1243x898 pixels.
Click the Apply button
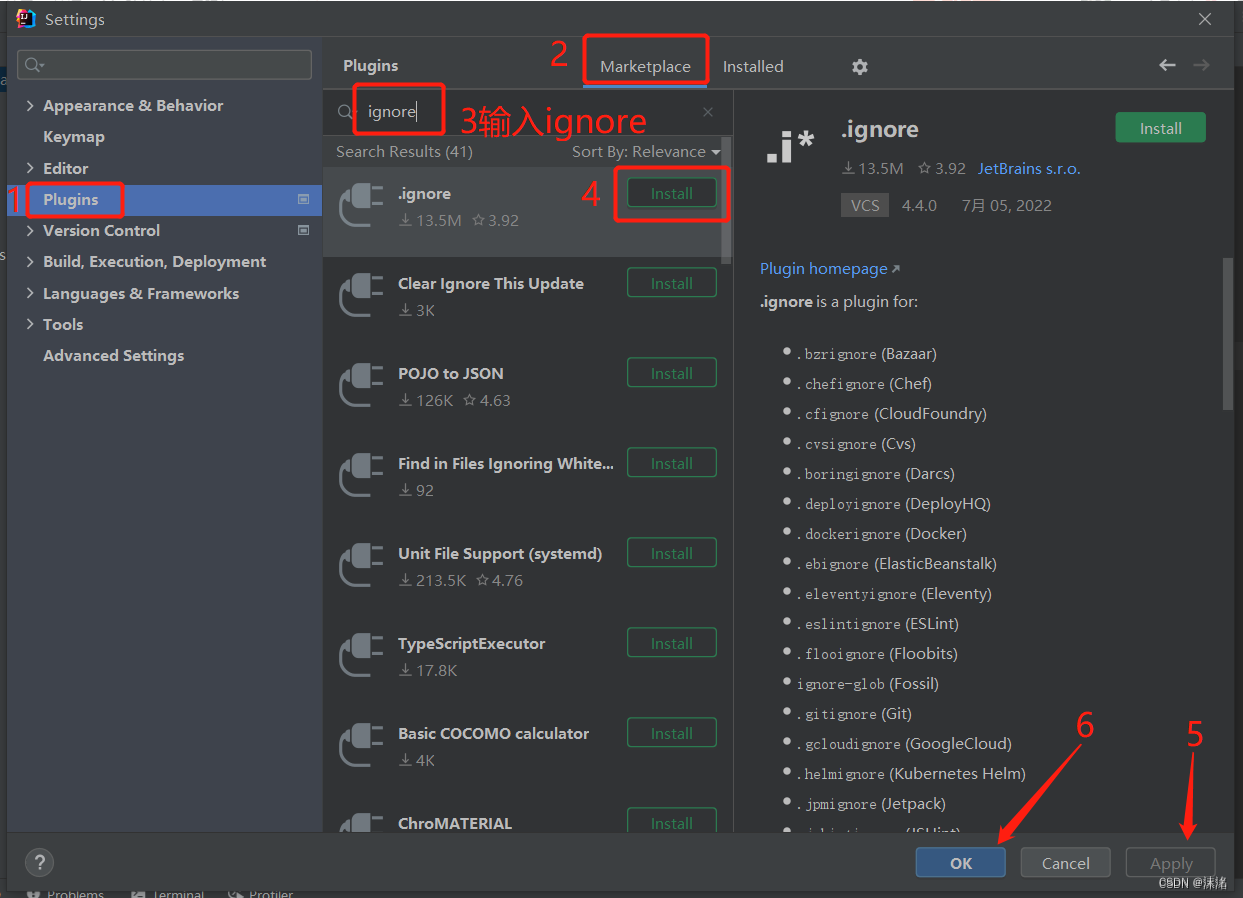pyautogui.click(x=1171, y=863)
